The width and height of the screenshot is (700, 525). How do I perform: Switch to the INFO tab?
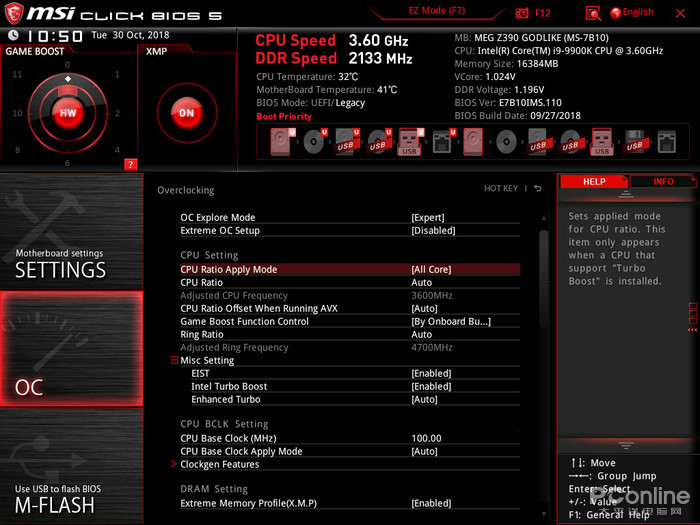click(663, 182)
